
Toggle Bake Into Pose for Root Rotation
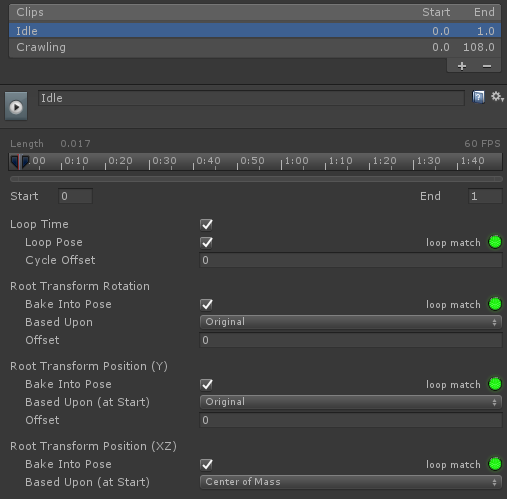click(x=207, y=304)
